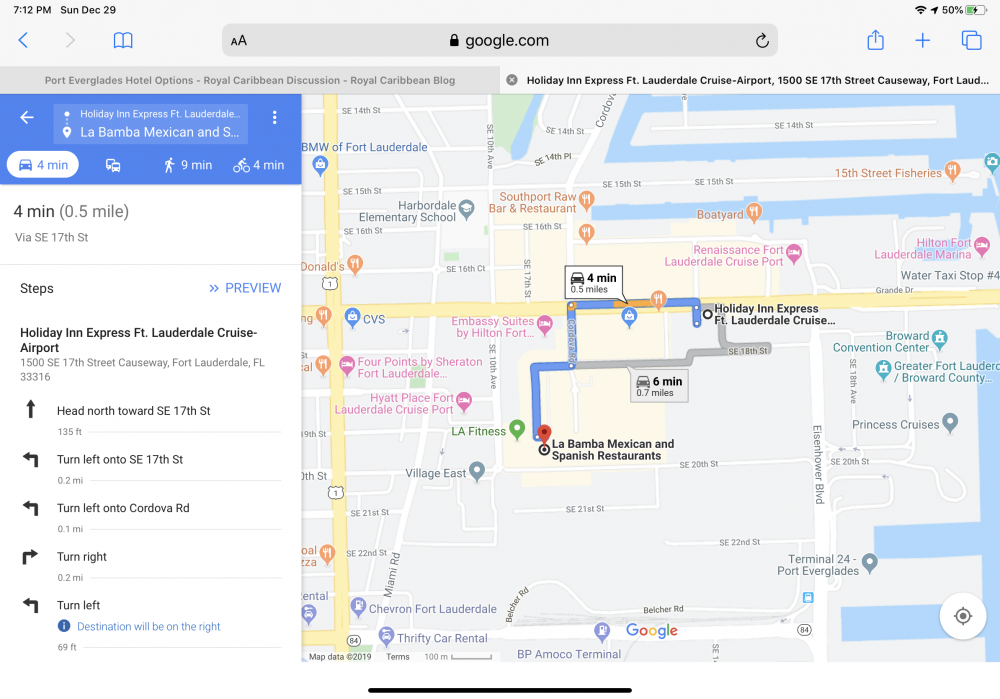Add a new Safari tab with plus
Screen dimensions: 1000x699
(x=922, y=40)
